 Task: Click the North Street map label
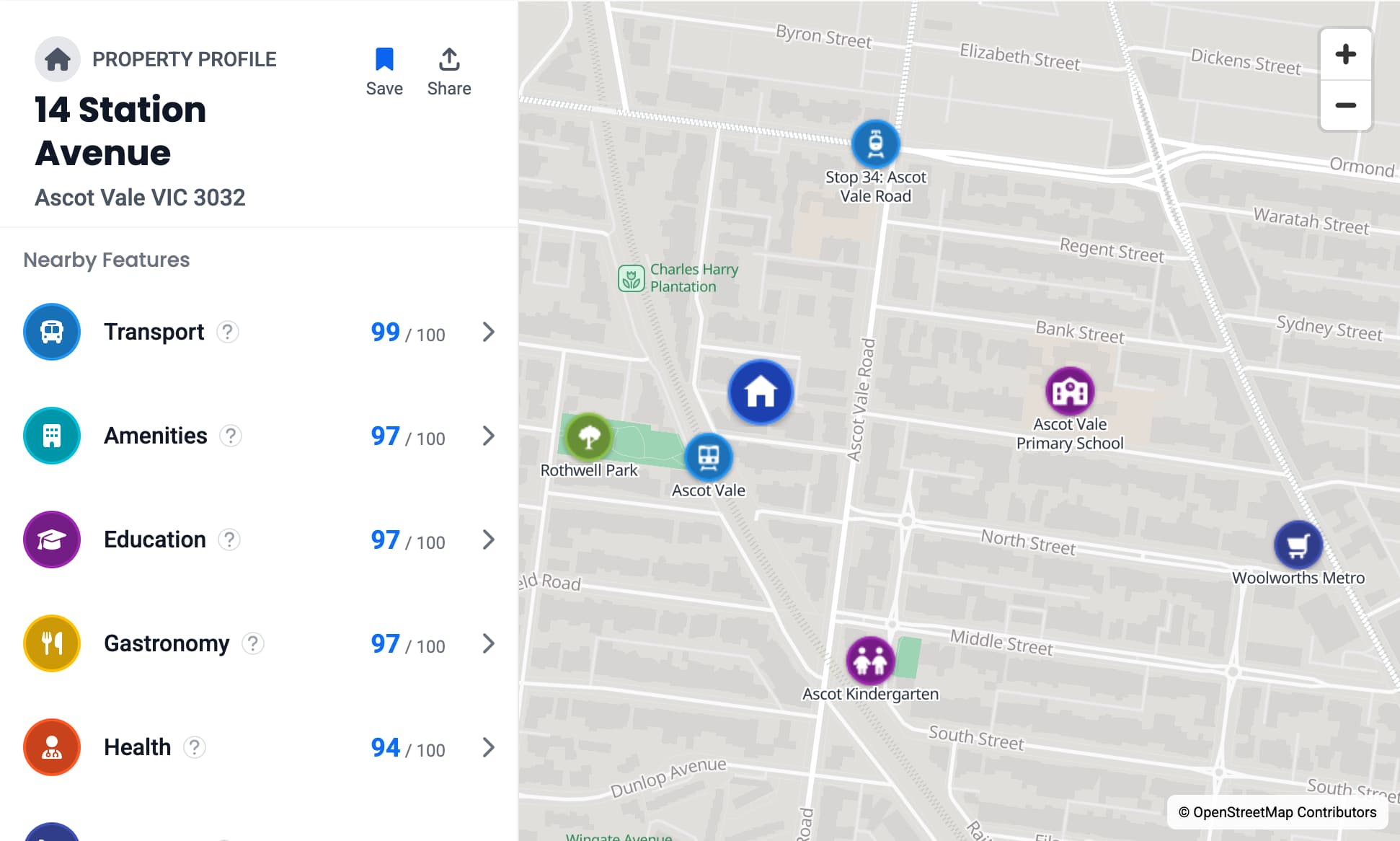pyautogui.click(x=1028, y=542)
